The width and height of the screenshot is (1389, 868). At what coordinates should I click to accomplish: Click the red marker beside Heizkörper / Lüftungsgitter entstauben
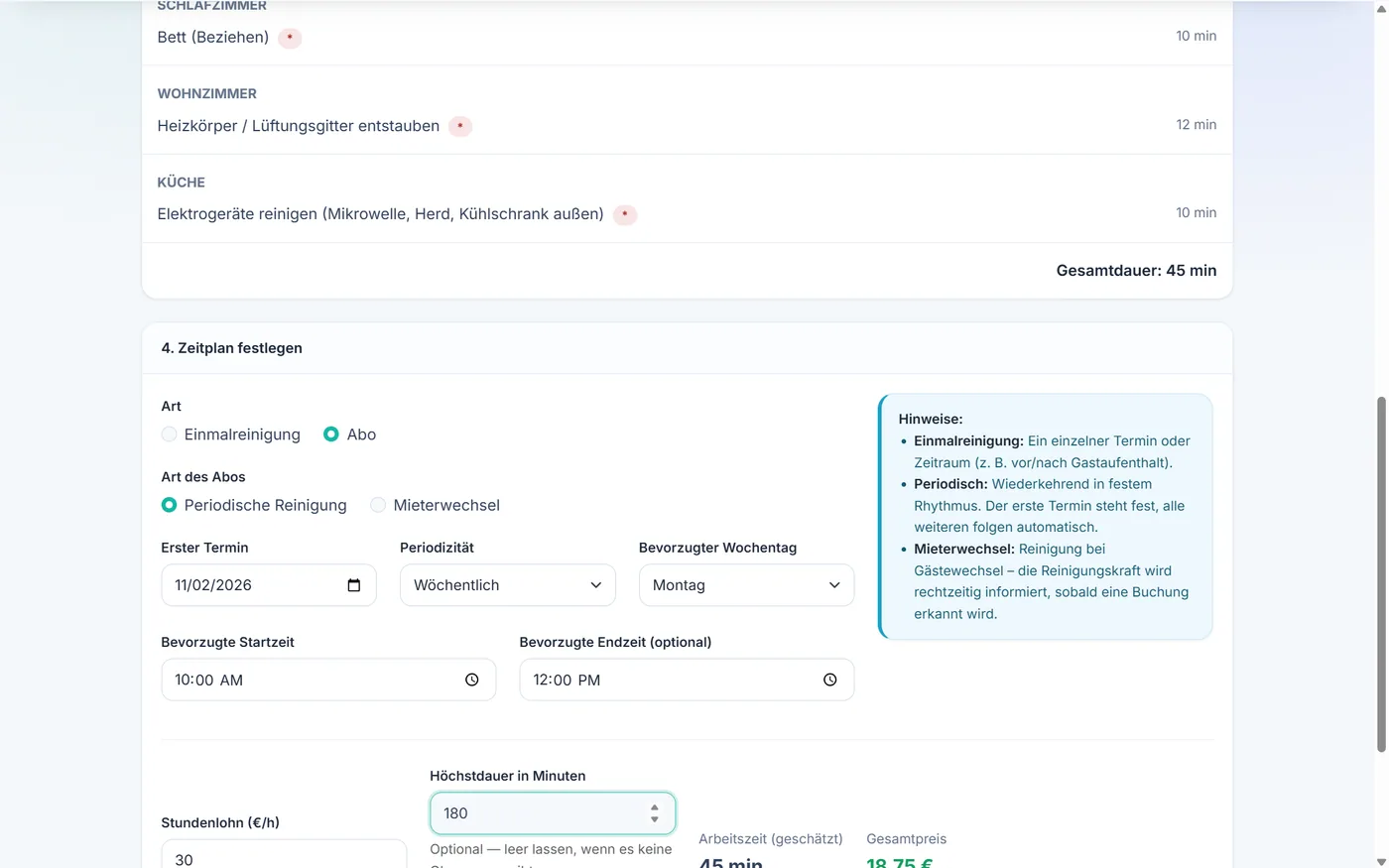[460, 126]
